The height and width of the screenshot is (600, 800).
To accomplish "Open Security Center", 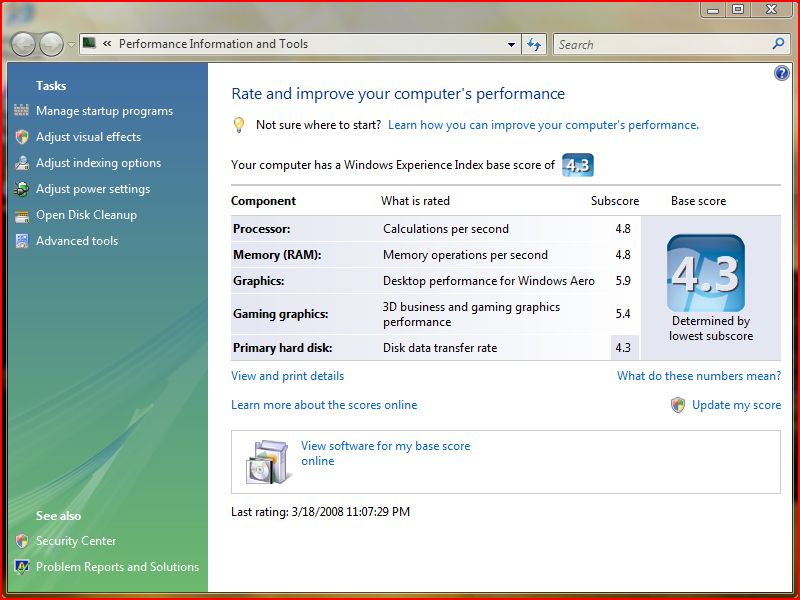I will [76, 541].
